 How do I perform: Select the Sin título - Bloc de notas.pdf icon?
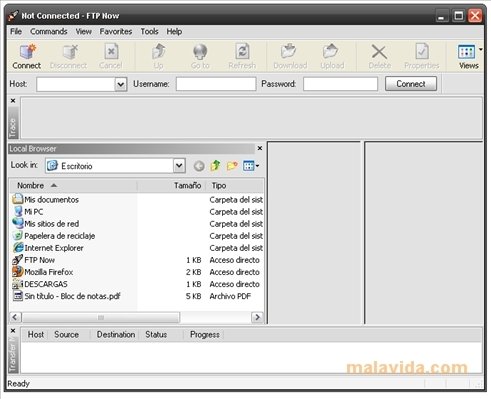pos(17,296)
